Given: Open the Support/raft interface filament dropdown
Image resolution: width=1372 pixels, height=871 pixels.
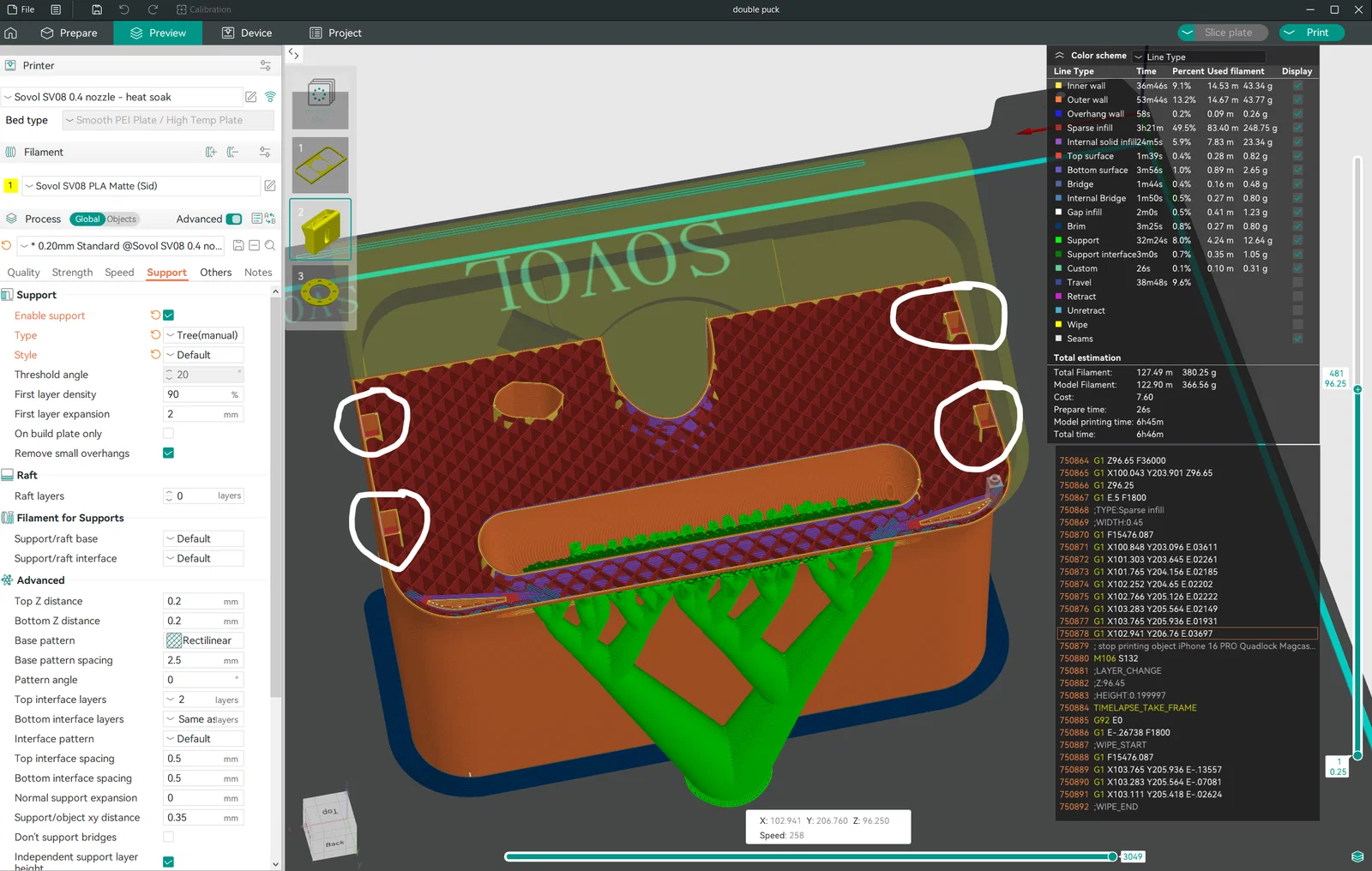Looking at the screenshot, I should (203, 558).
